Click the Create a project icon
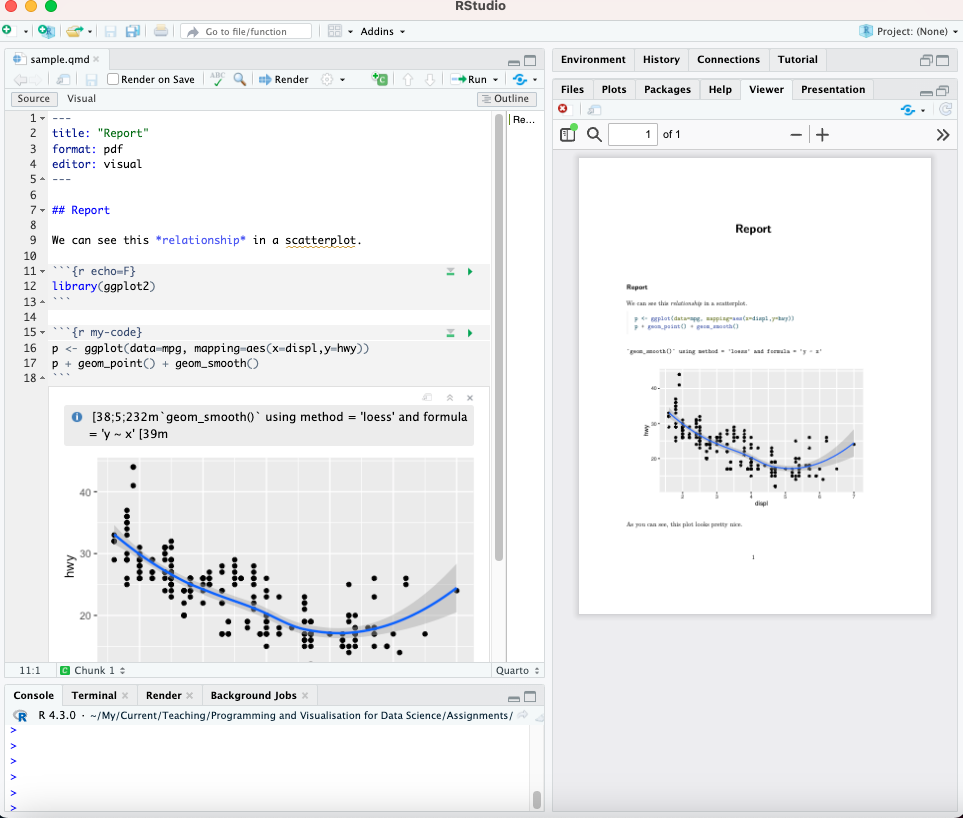Image resolution: width=963 pixels, height=818 pixels. tap(46, 31)
